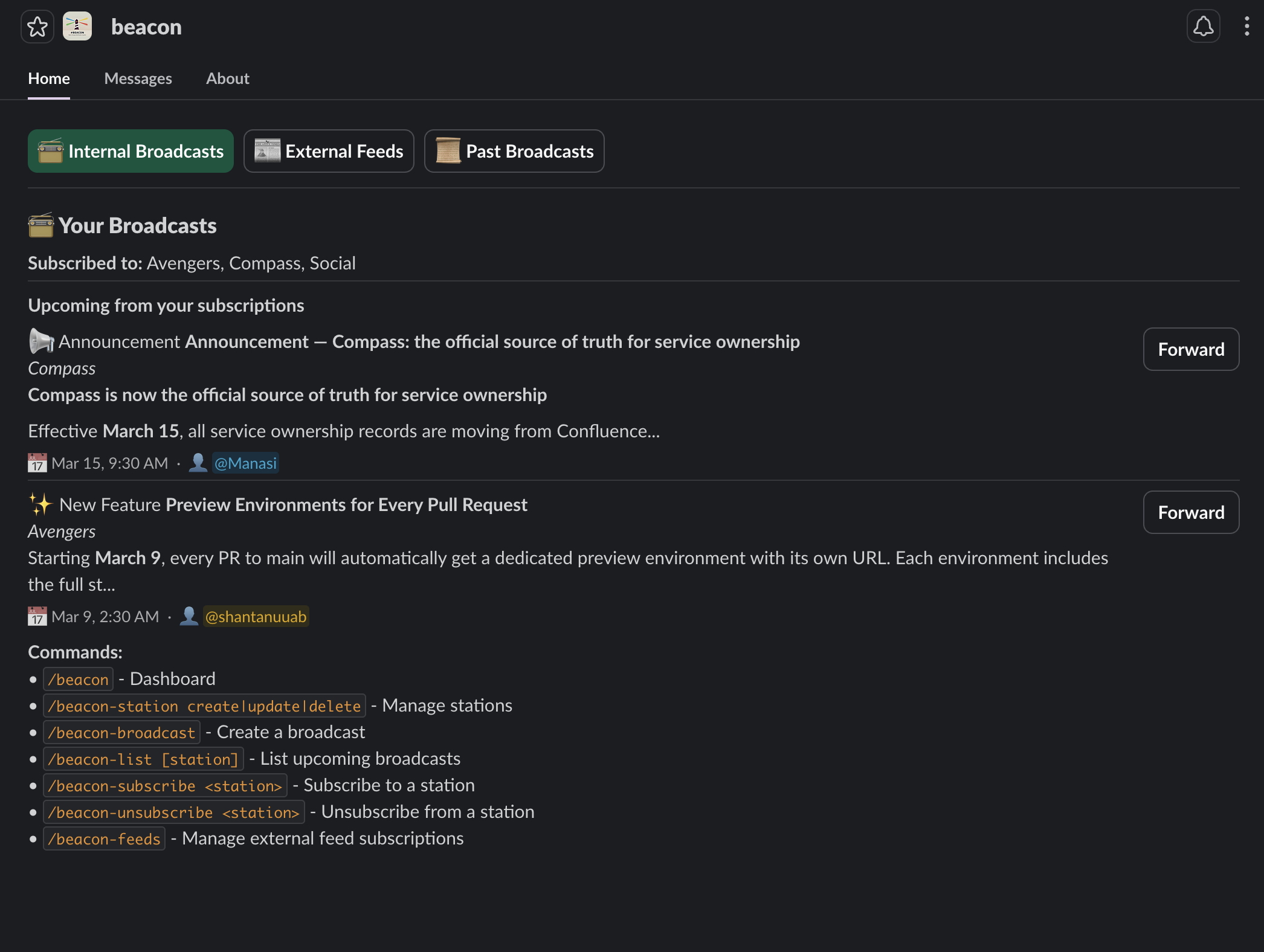Click the @shantanuuab mention

[x=256, y=616]
